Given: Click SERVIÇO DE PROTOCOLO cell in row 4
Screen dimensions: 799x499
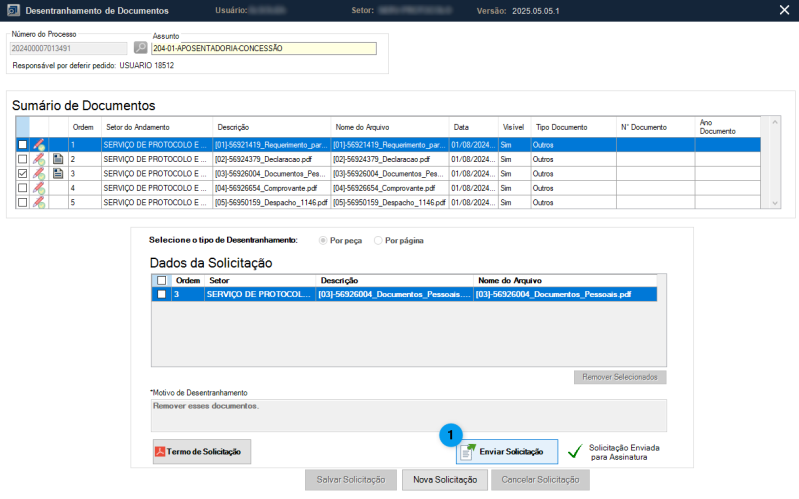Looking at the screenshot, I should click(x=156, y=188).
